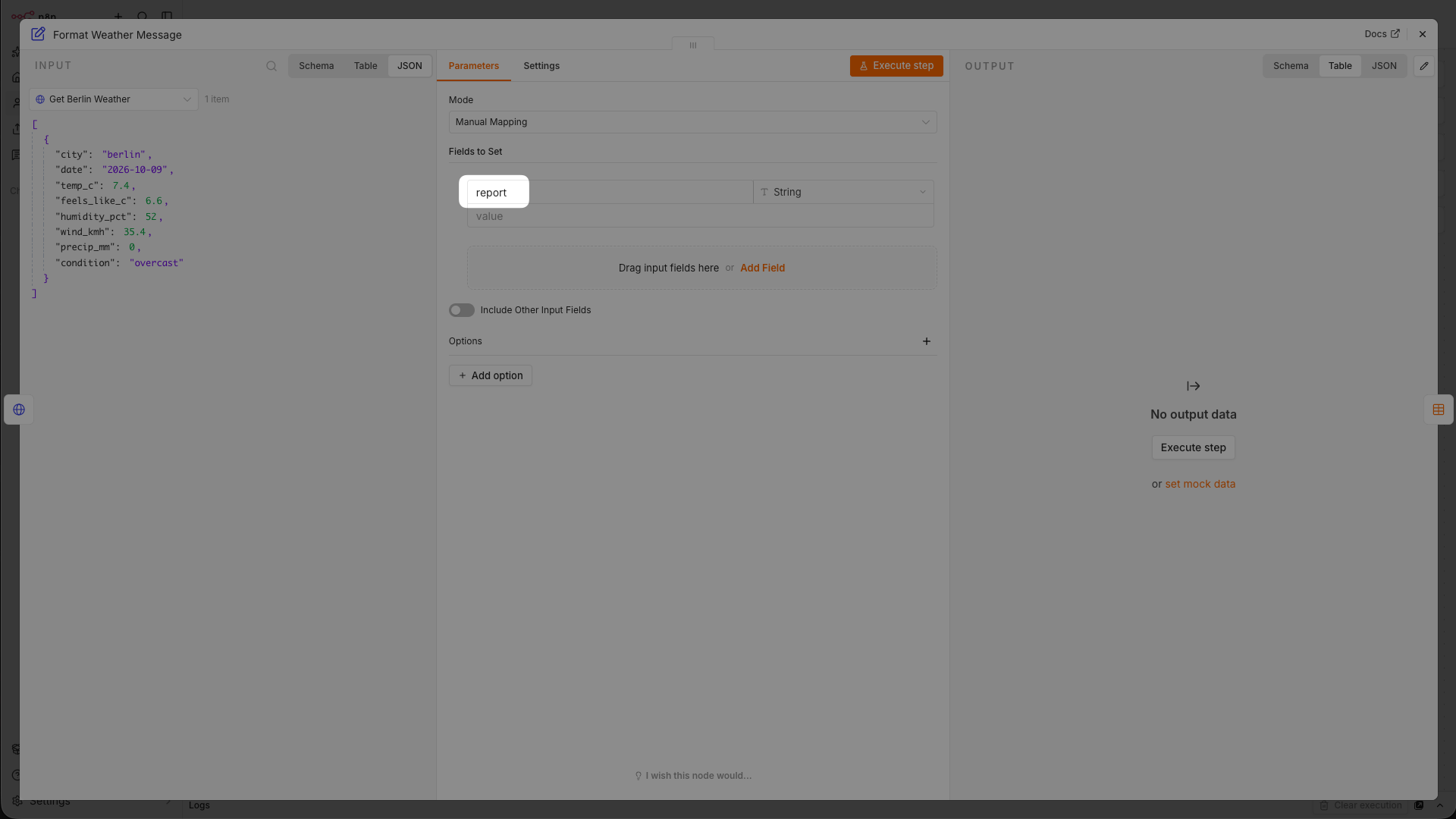Screen dimensions: 1456x819
Task: Click the Add option button
Action: pos(491,375)
